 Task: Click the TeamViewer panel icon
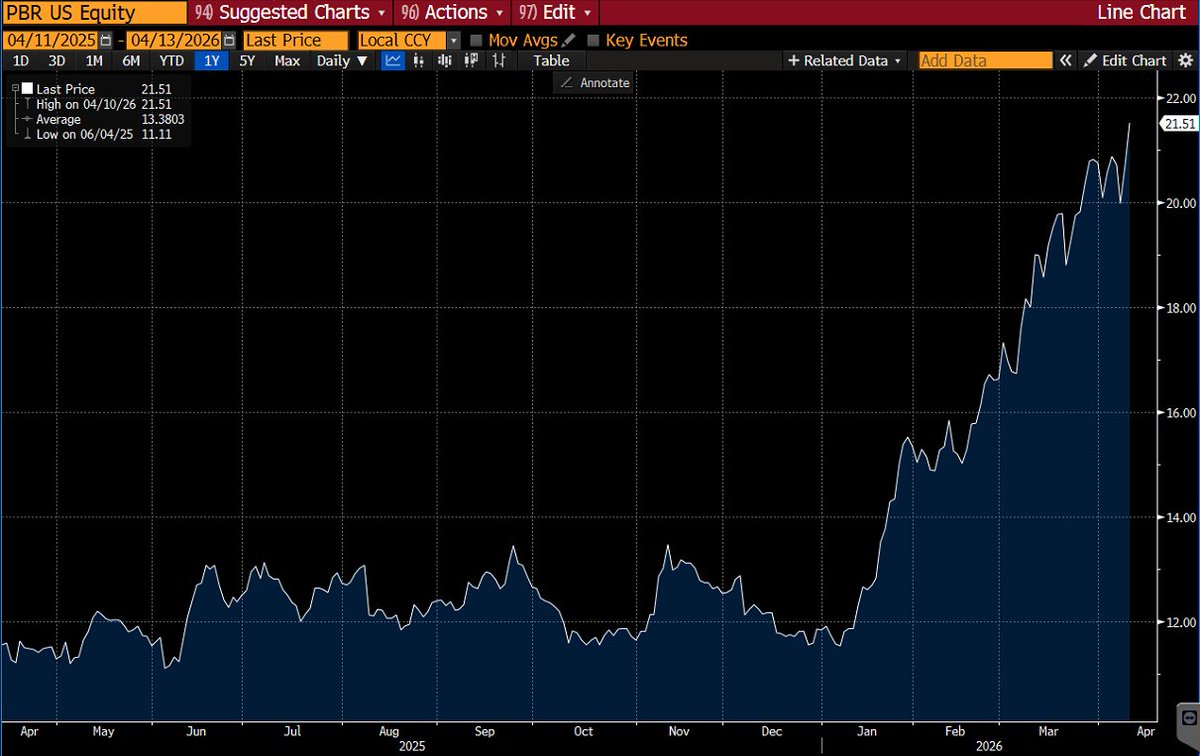point(1188,716)
